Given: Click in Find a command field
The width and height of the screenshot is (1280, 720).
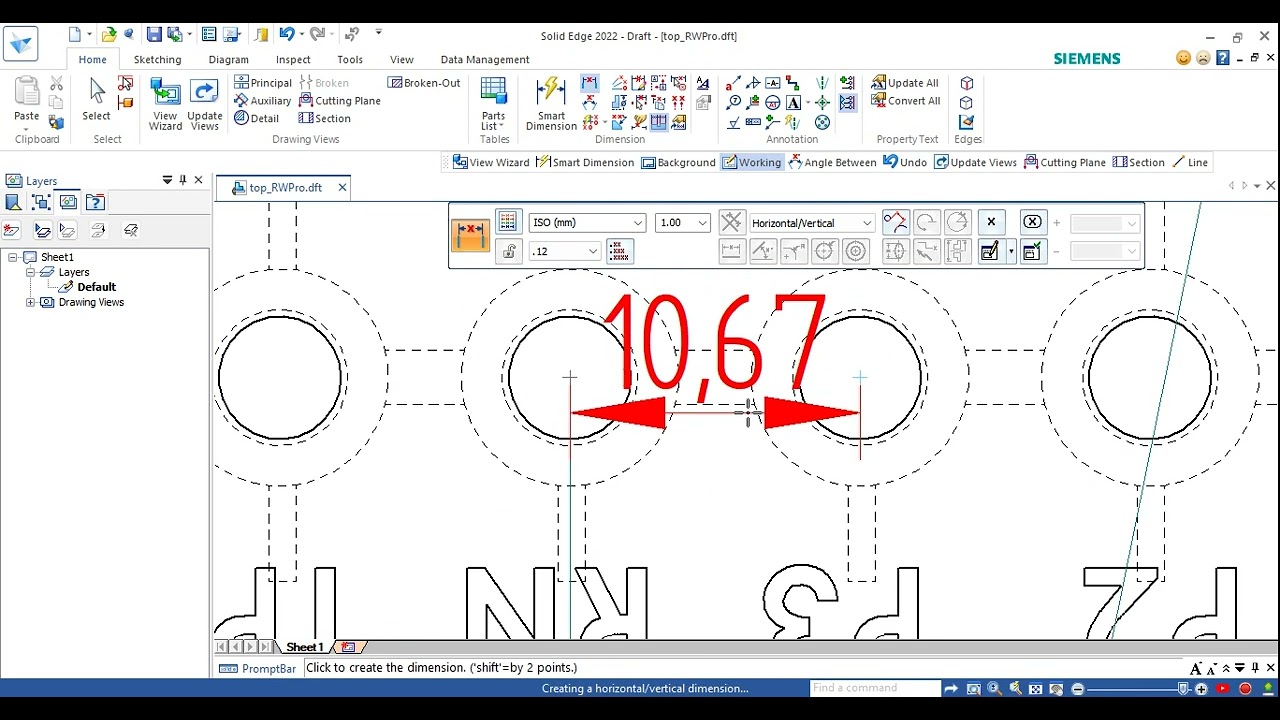Looking at the screenshot, I should click(875, 688).
